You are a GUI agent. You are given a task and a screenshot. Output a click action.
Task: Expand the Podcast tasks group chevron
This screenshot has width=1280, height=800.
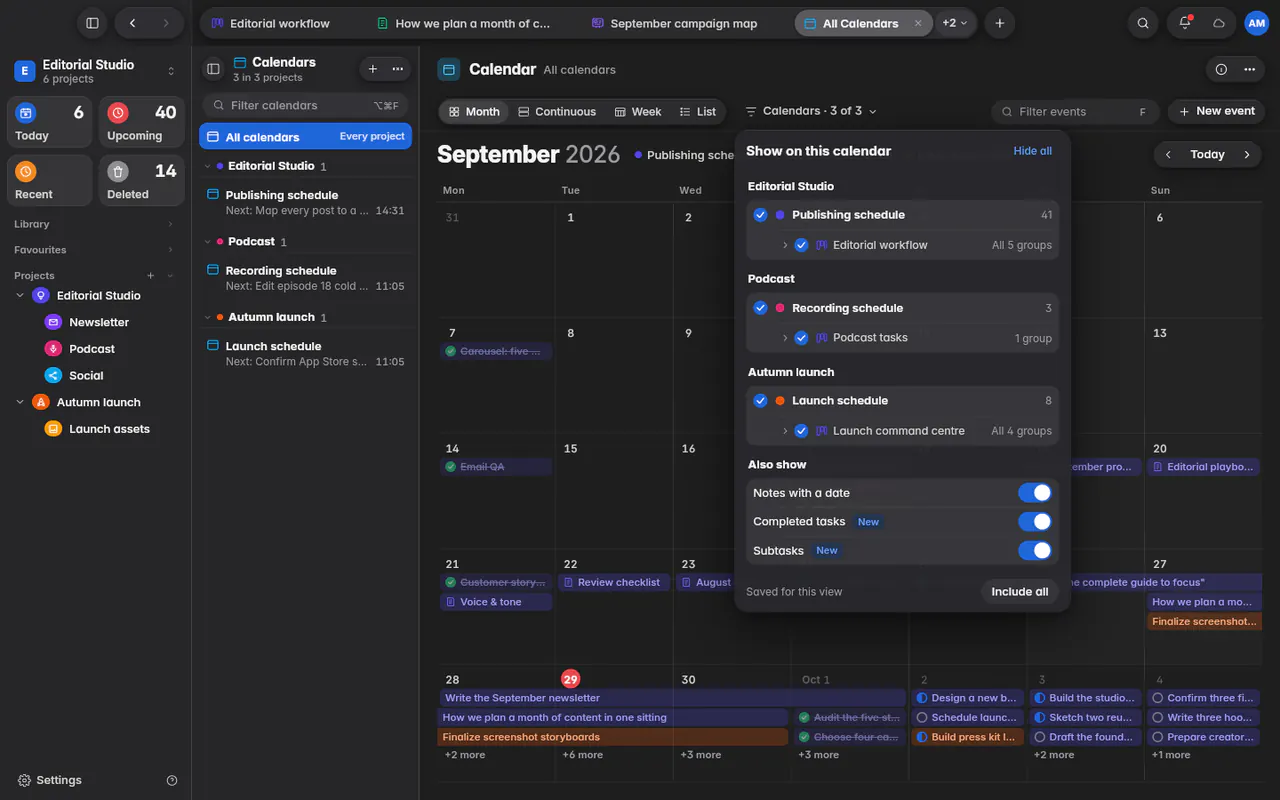pos(785,338)
